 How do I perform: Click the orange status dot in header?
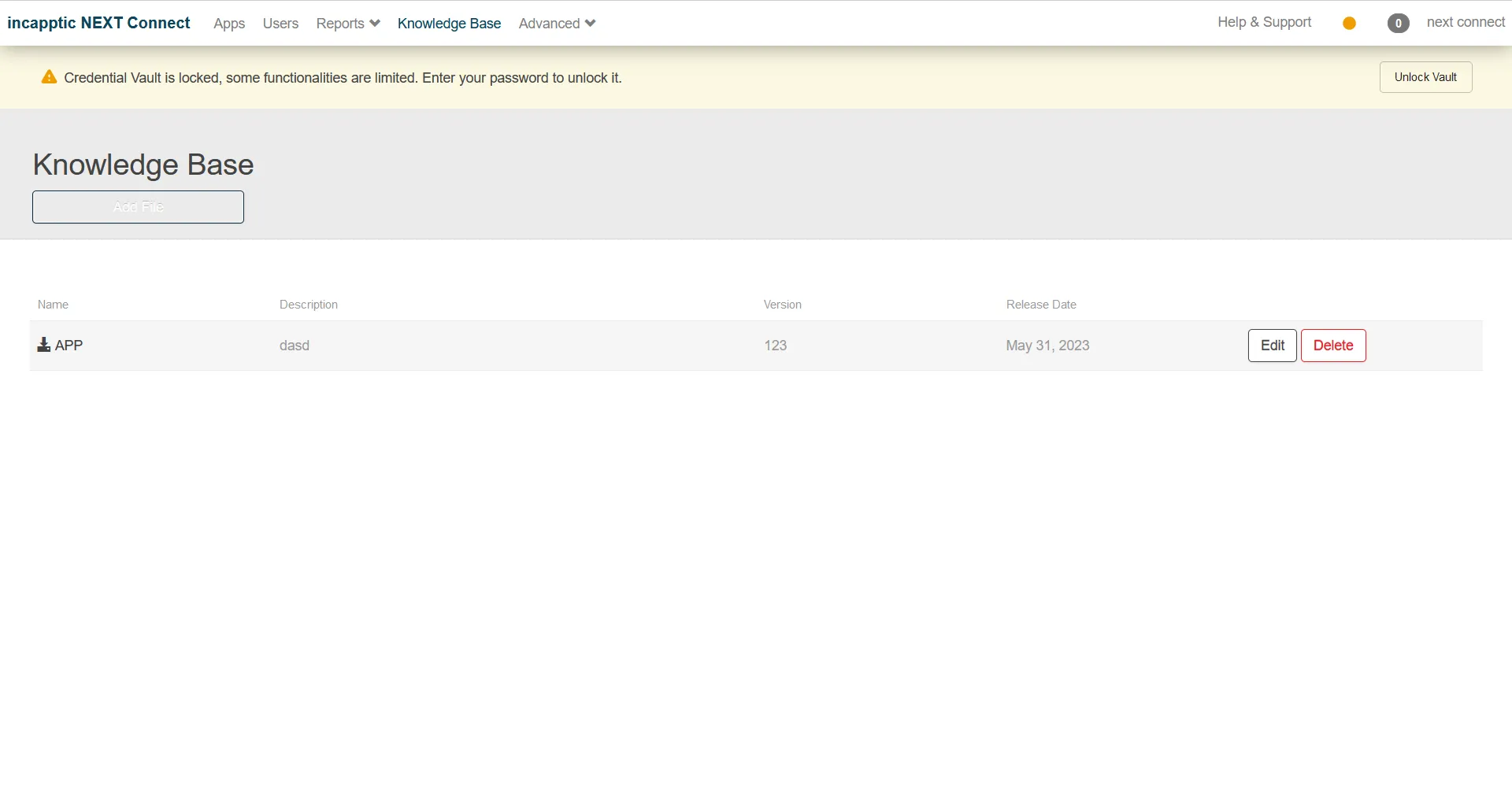pyautogui.click(x=1349, y=24)
